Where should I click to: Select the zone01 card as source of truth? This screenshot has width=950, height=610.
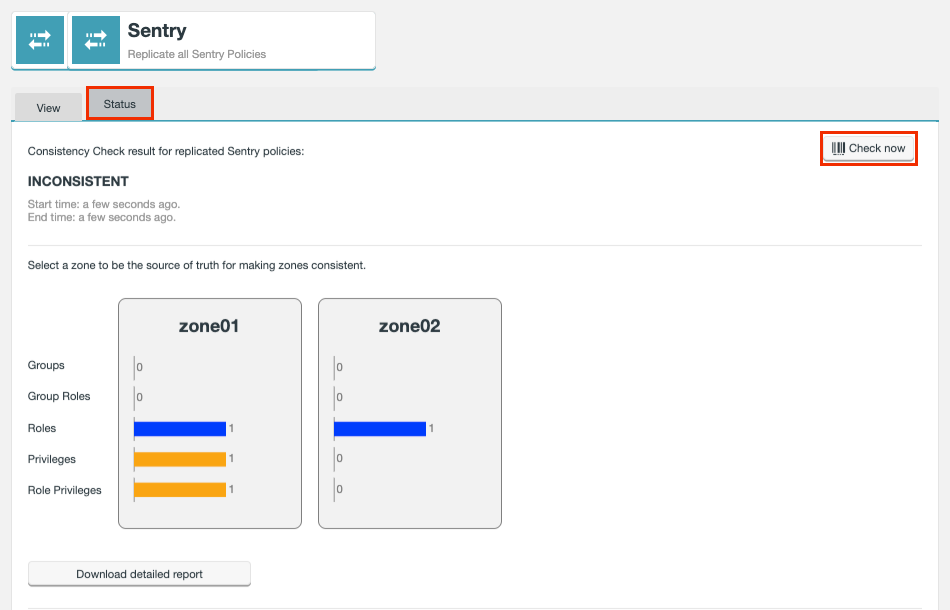coord(210,413)
